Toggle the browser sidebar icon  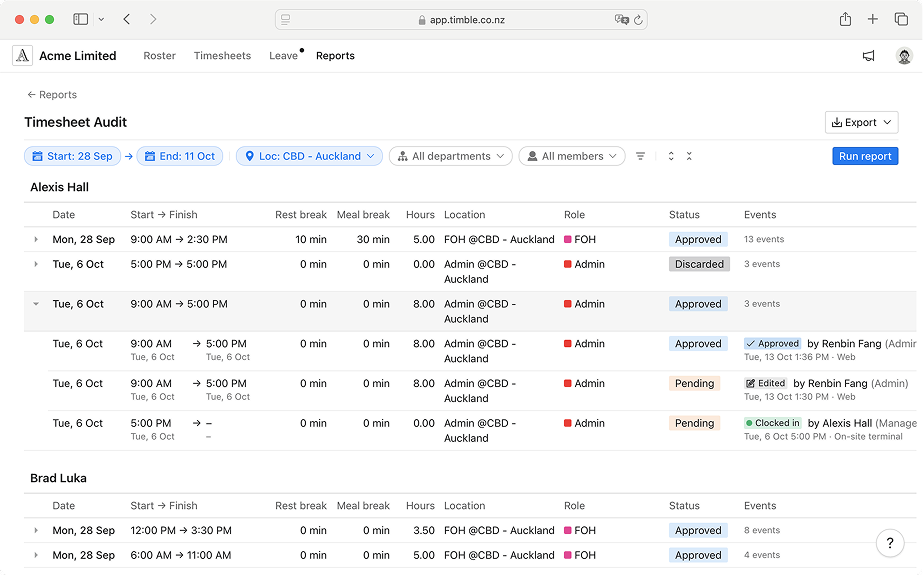click(81, 19)
